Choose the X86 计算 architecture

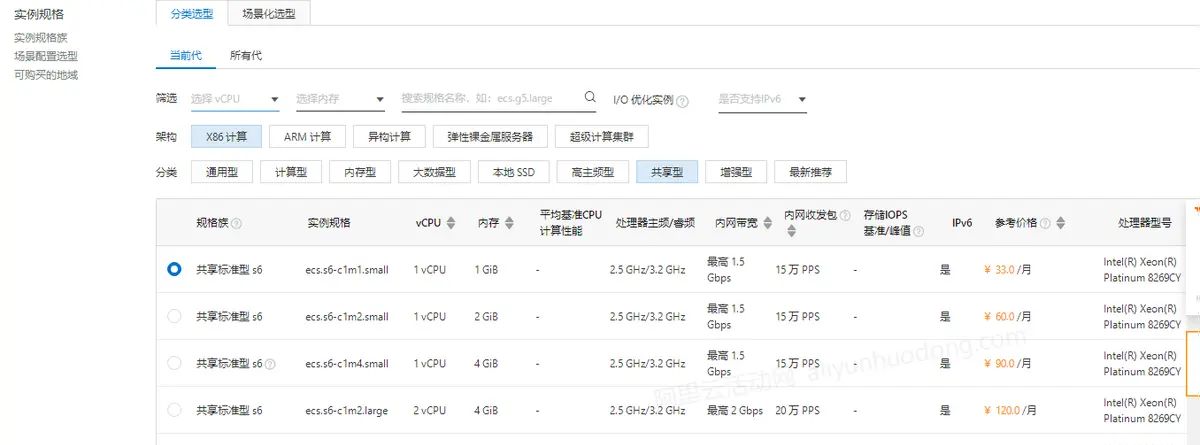(227, 136)
